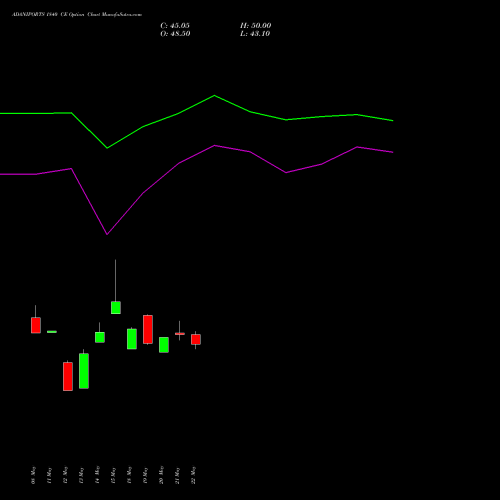
Task: Select the large red candlestick for 12 May
Action: (x=68, y=376)
